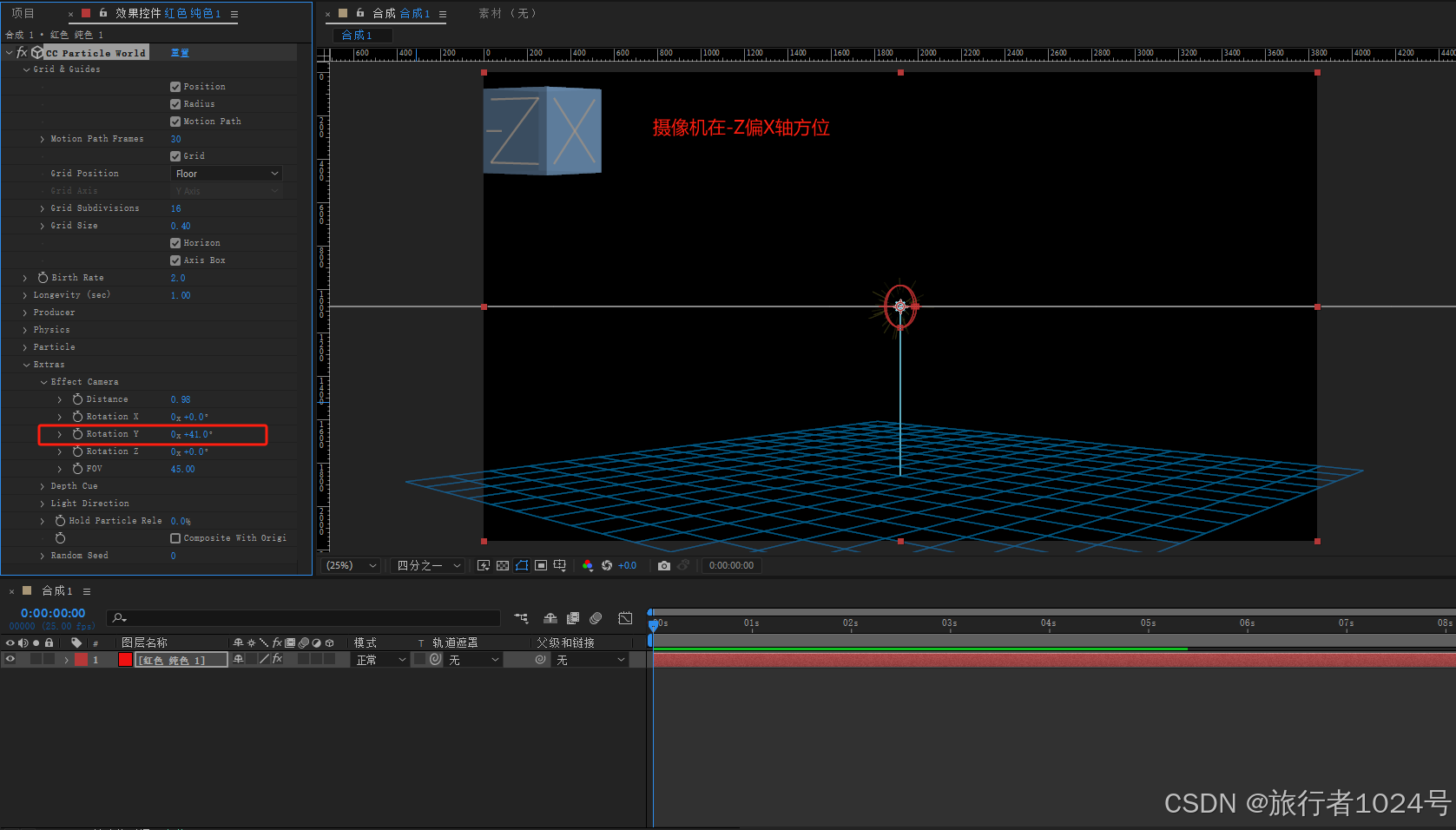Click the 重置 reset link for effect
This screenshot has height=830, width=1456.
click(180, 53)
